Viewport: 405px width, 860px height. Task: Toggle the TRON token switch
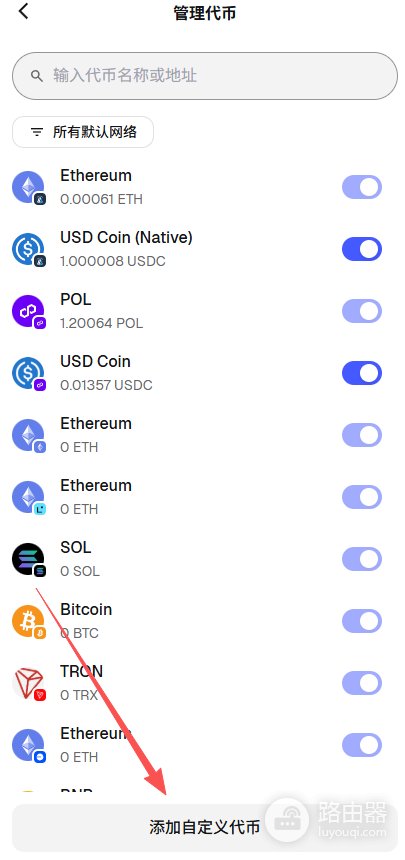tap(362, 683)
